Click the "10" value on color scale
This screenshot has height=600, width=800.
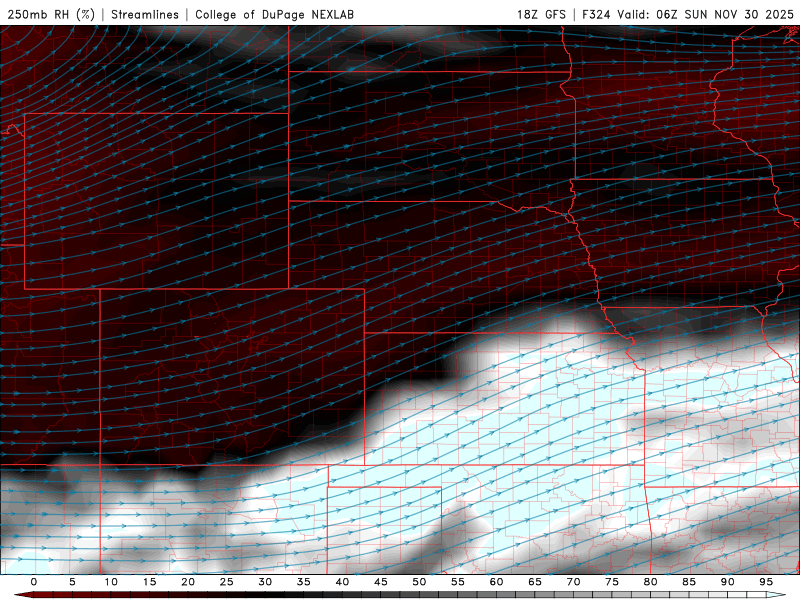click(x=111, y=582)
